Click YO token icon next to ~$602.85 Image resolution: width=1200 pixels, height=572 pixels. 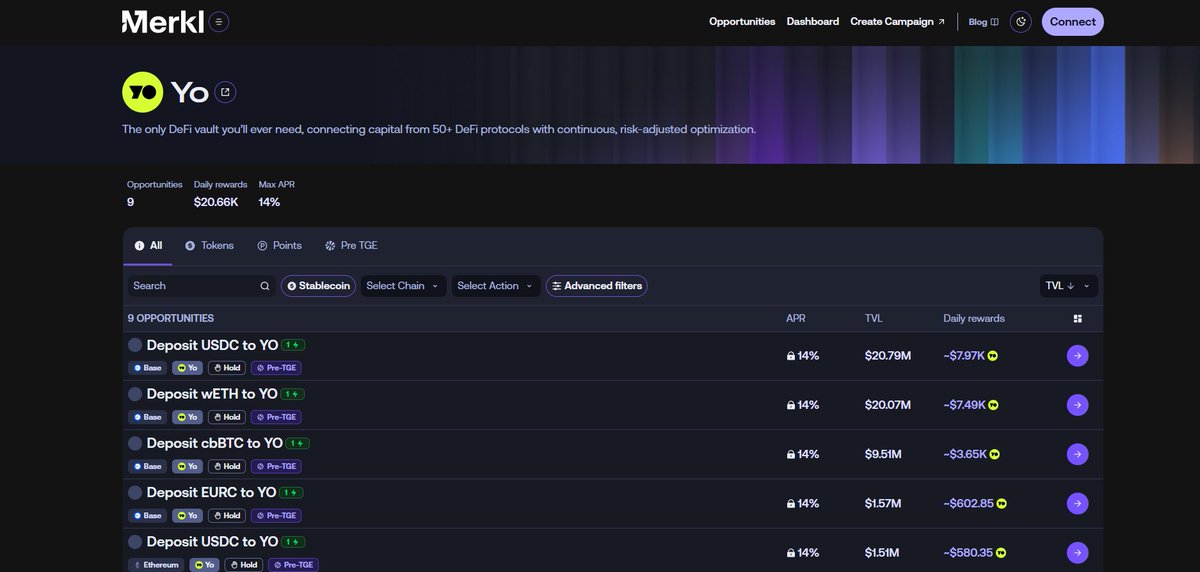[1001, 503]
